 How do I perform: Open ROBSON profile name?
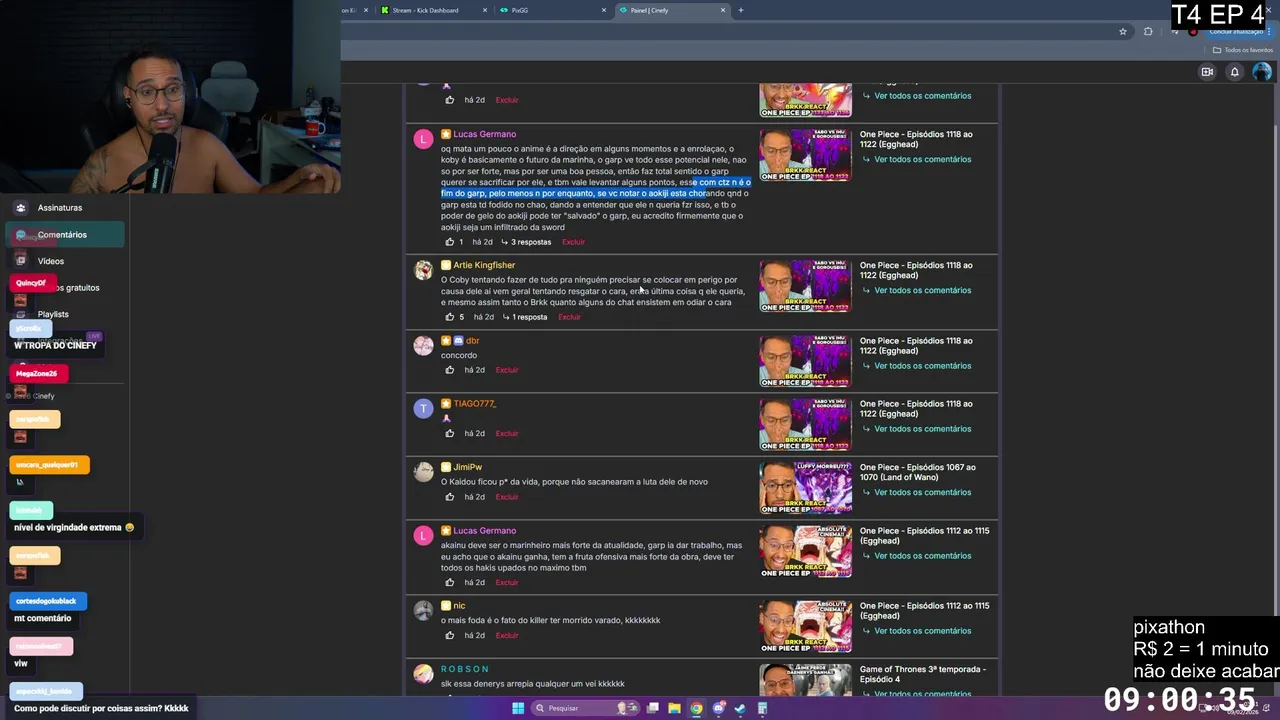pyautogui.click(x=465, y=669)
